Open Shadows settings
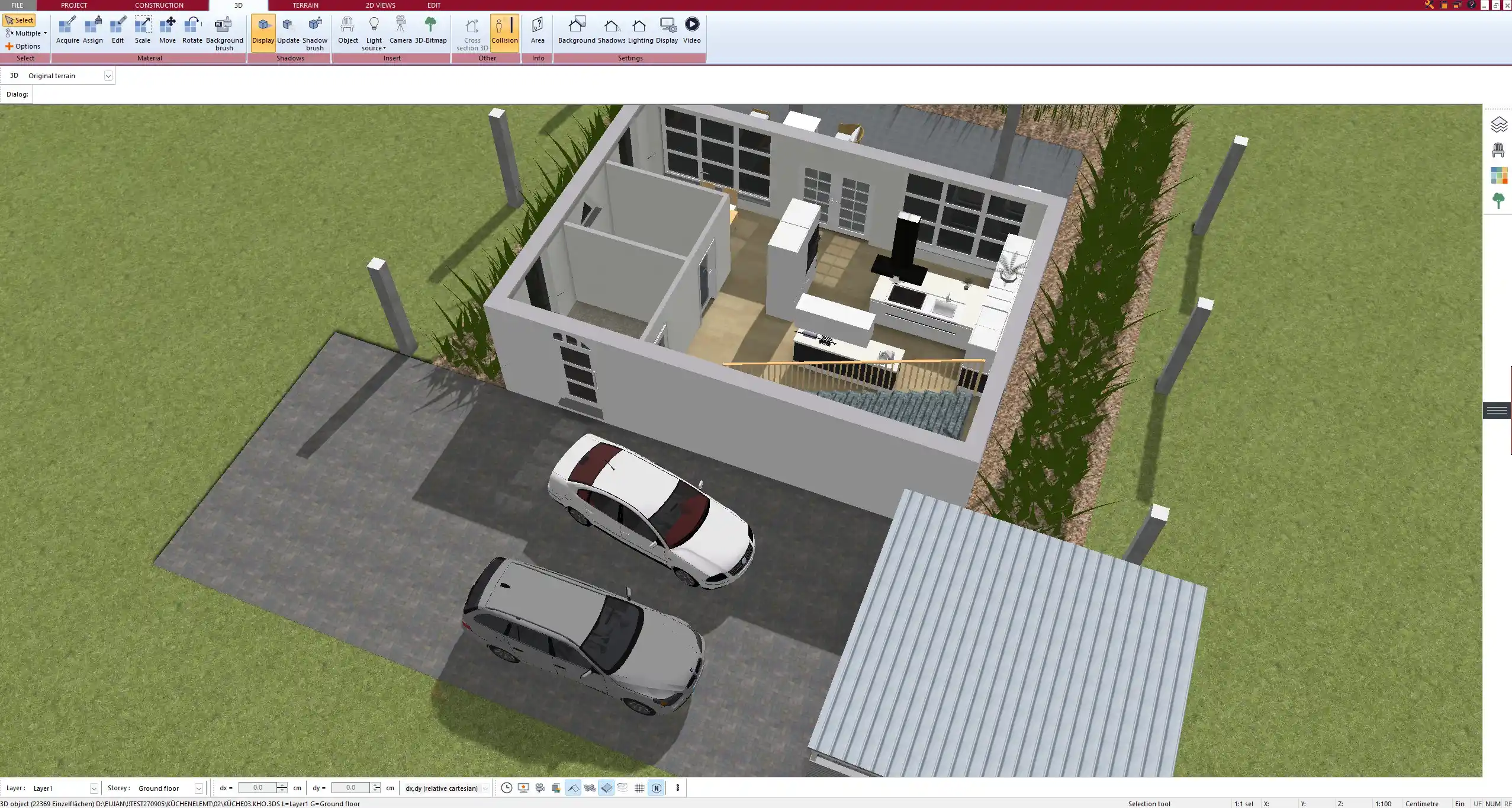Screen dimensions: 1512x808 612,31
